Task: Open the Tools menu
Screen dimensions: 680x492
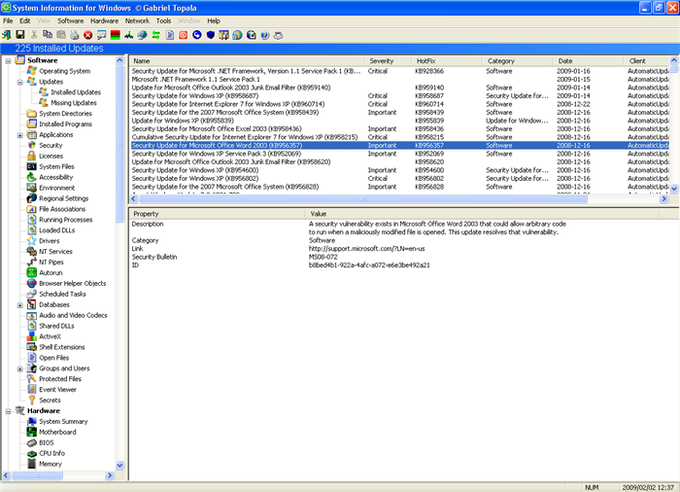Action: click(163, 21)
